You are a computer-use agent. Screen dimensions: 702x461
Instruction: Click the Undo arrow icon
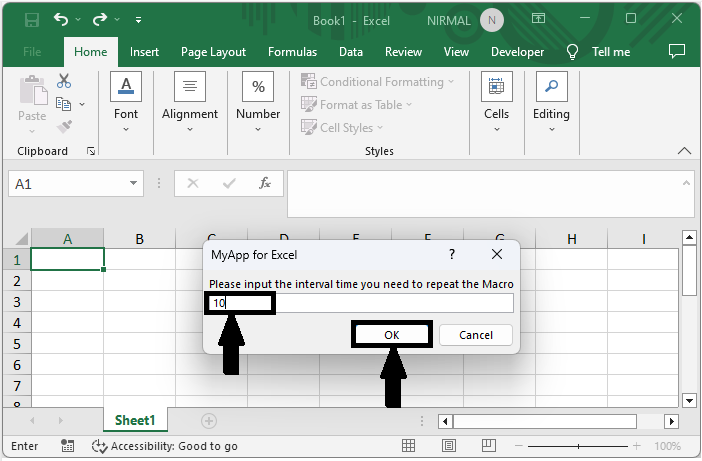coord(62,19)
